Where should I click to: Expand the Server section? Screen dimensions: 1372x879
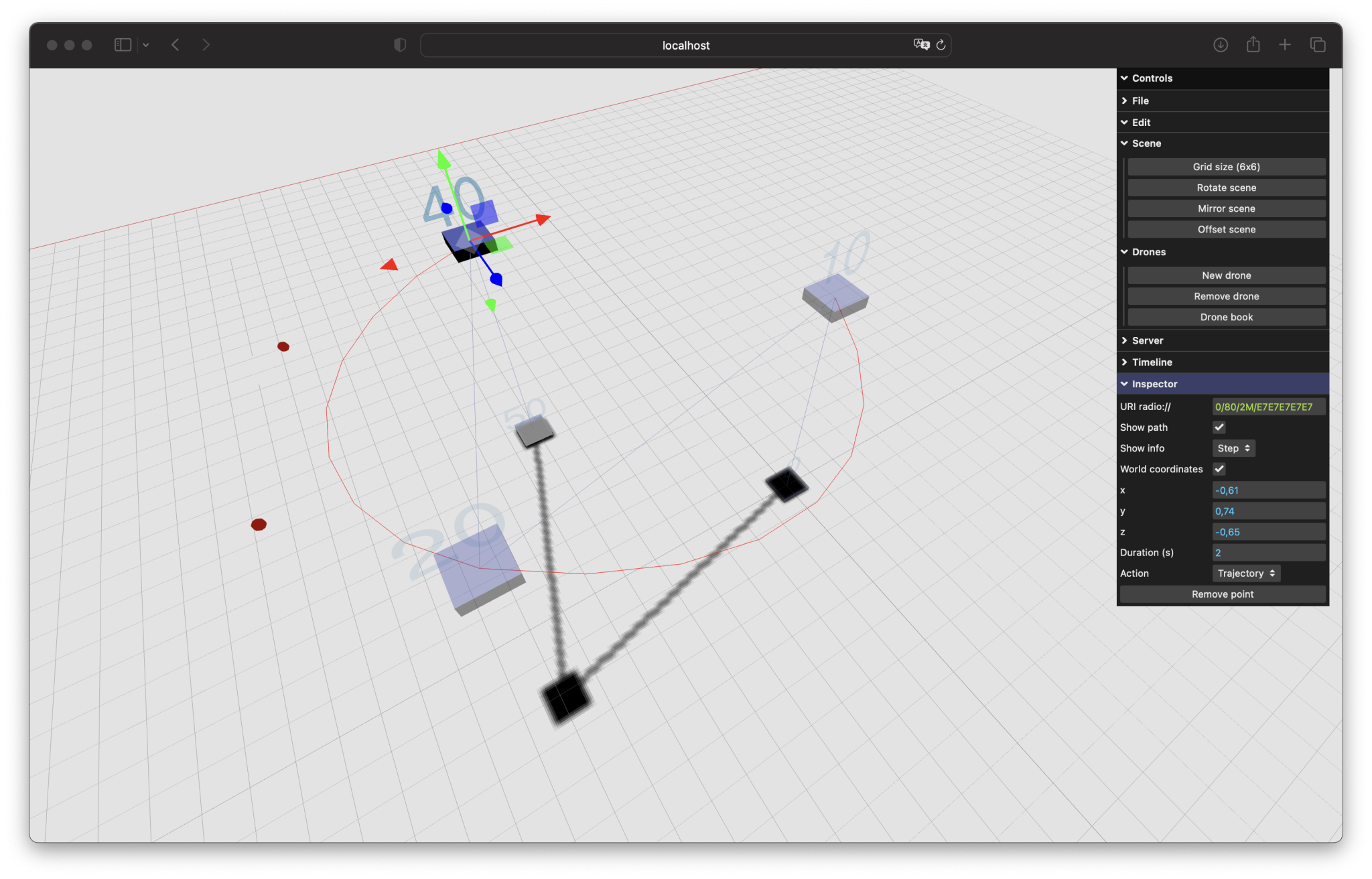[1147, 340]
